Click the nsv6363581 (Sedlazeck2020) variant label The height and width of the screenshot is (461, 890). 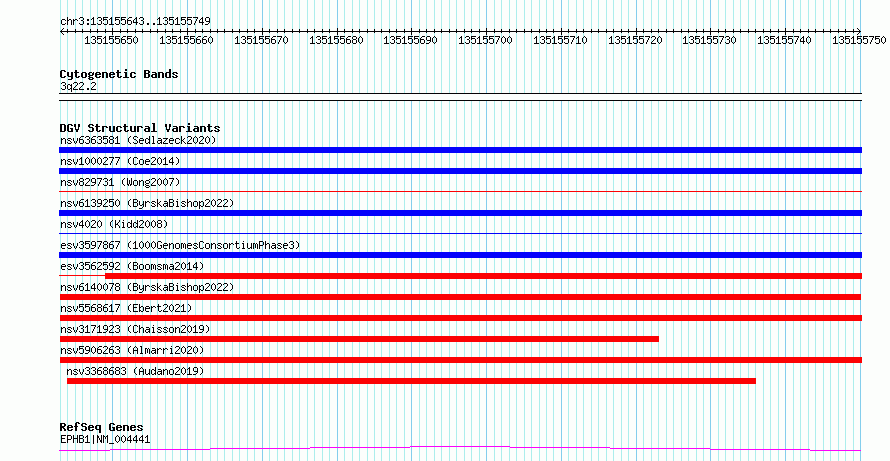(x=138, y=140)
